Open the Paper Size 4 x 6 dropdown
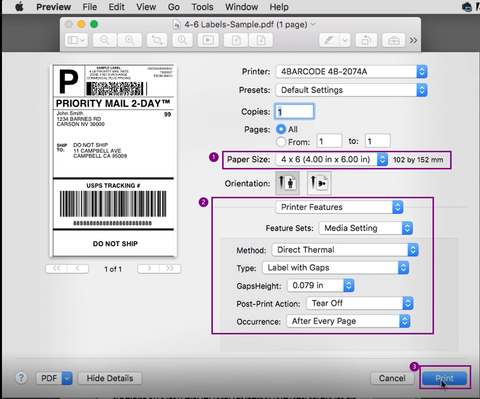Viewport: 480px width, 399px height. 332,159
